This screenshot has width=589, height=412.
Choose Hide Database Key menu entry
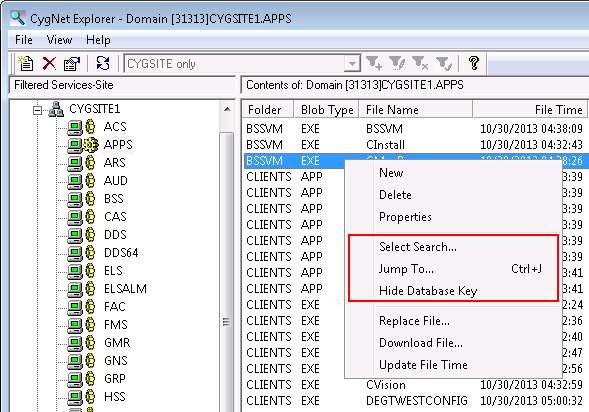point(453,291)
